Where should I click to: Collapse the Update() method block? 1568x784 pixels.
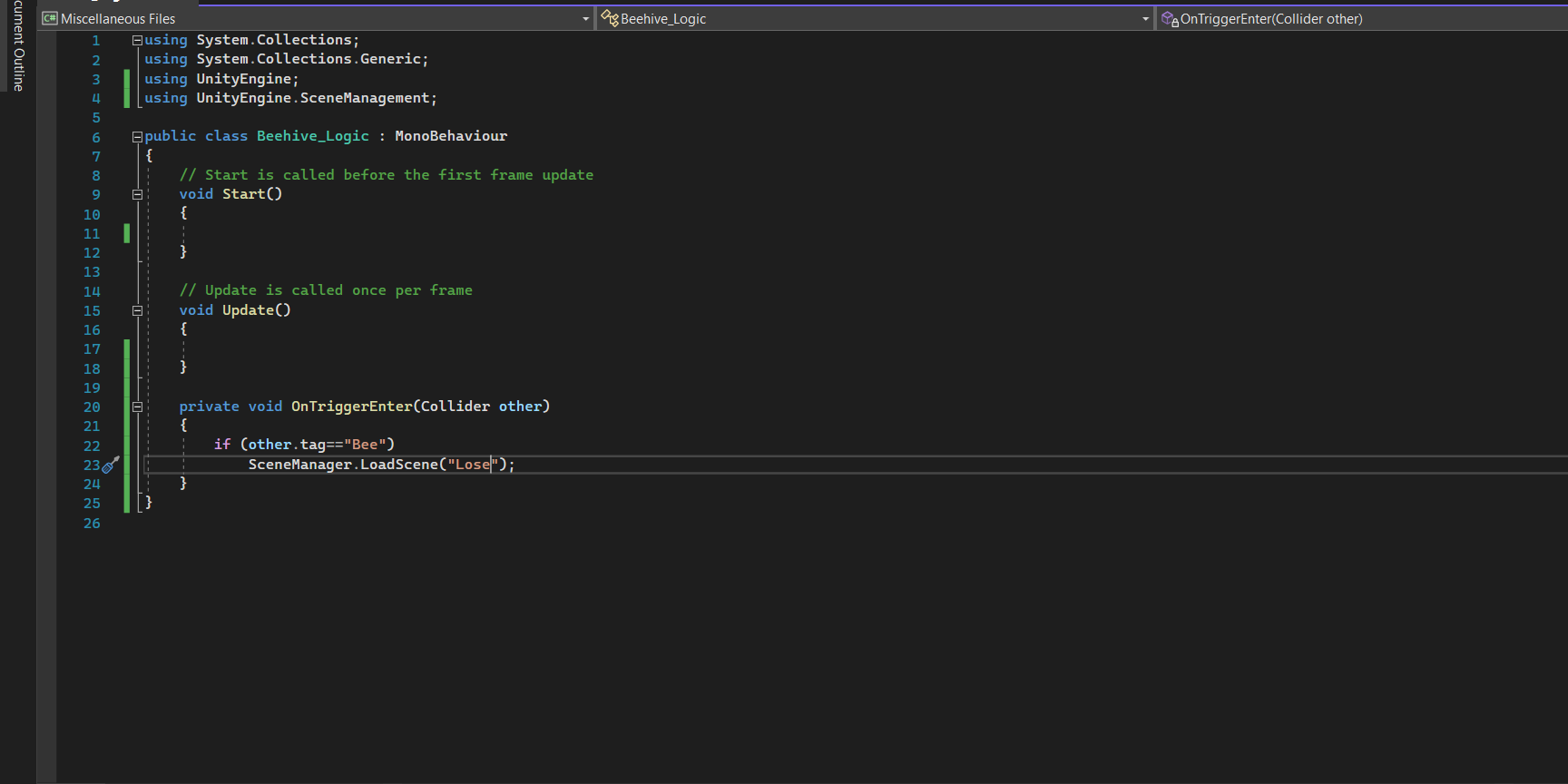[x=137, y=310]
